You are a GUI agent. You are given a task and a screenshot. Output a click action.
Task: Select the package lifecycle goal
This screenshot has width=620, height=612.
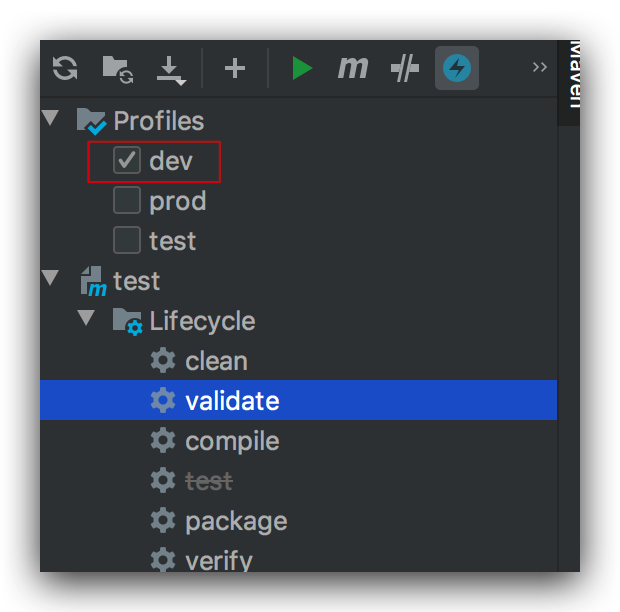pyautogui.click(x=236, y=521)
